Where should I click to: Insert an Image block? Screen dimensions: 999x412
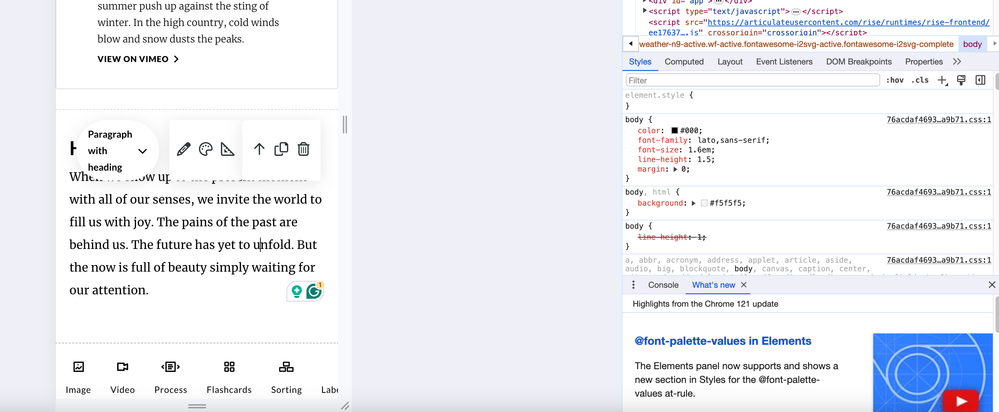78,376
